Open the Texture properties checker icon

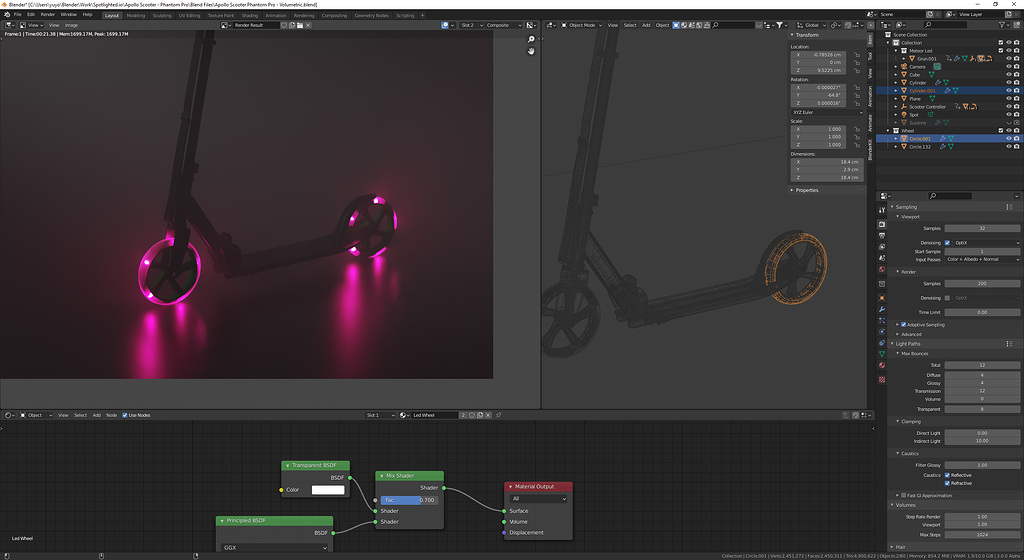(882, 379)
